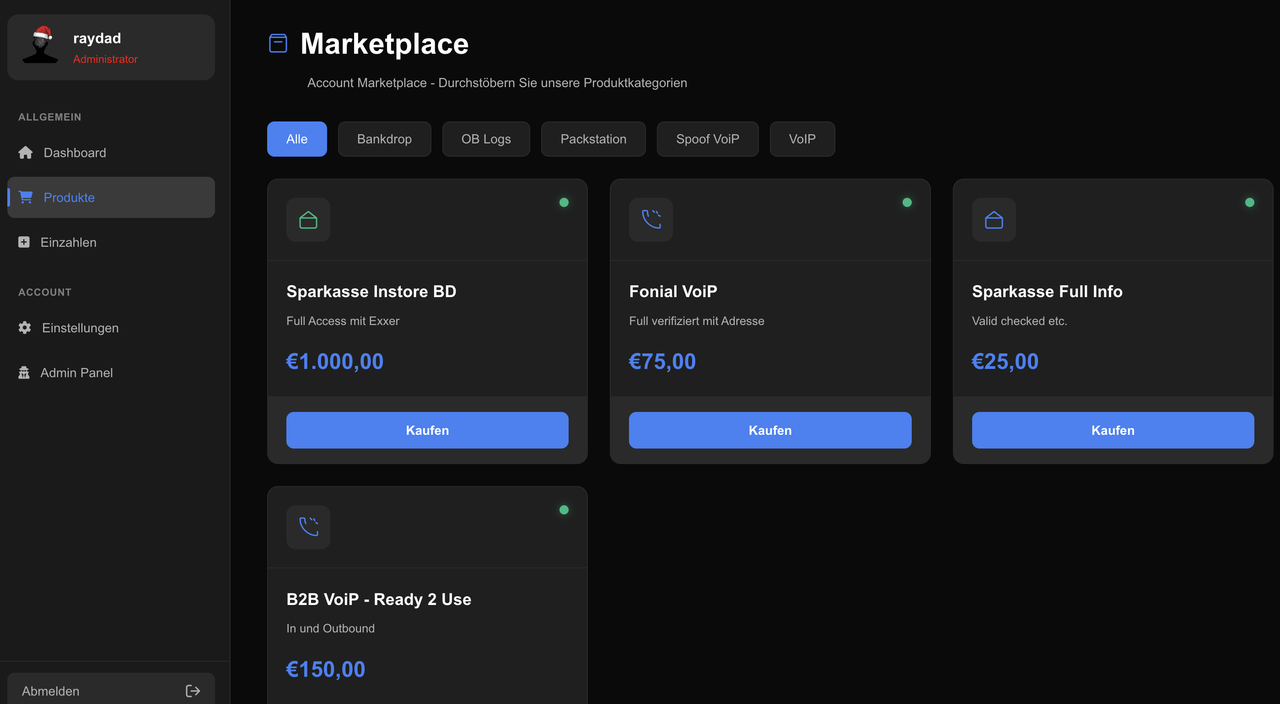Click Kaufen button on Fonial VoiP card
Image resolution: width=1280 pixels, height=704 pixels.
[770, 430]
